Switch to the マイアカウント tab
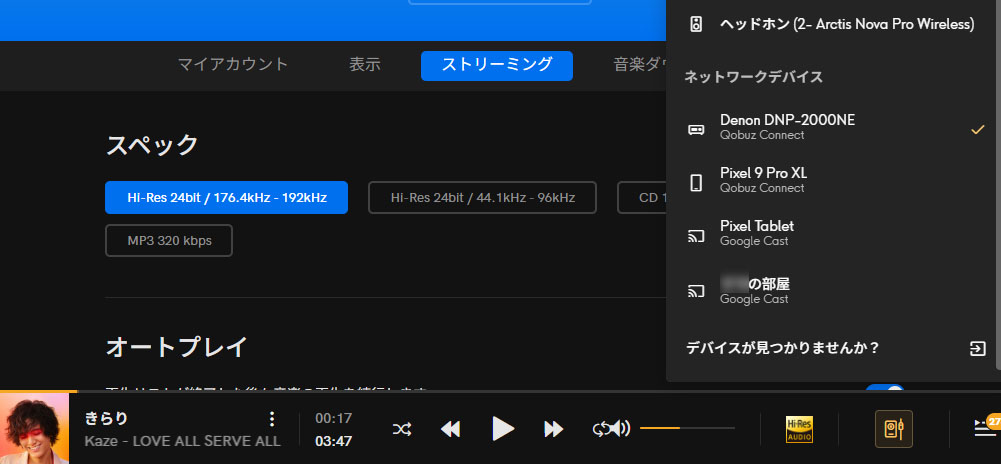 (x=233, y=64)
